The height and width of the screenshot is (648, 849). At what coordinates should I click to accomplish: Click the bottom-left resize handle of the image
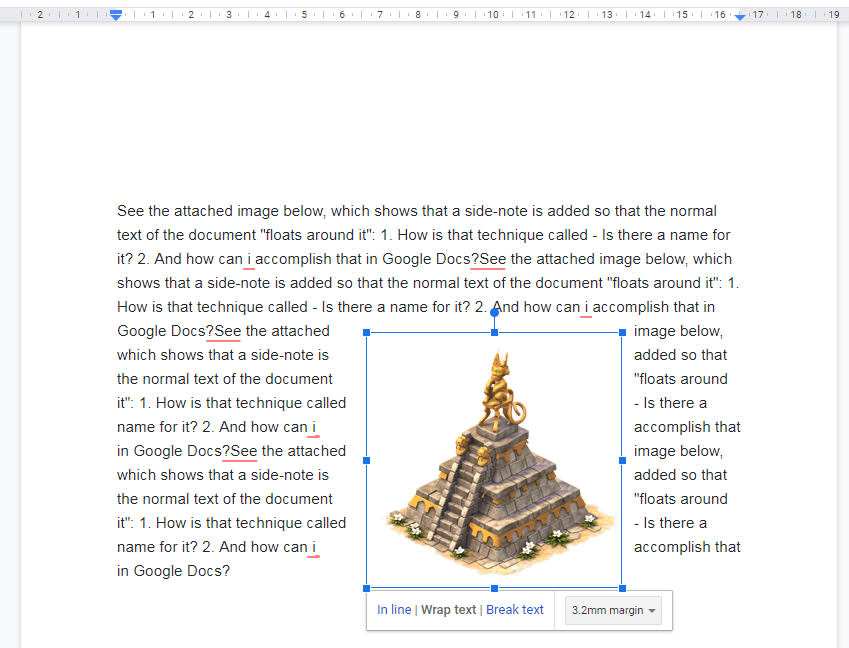pos(367,587)
